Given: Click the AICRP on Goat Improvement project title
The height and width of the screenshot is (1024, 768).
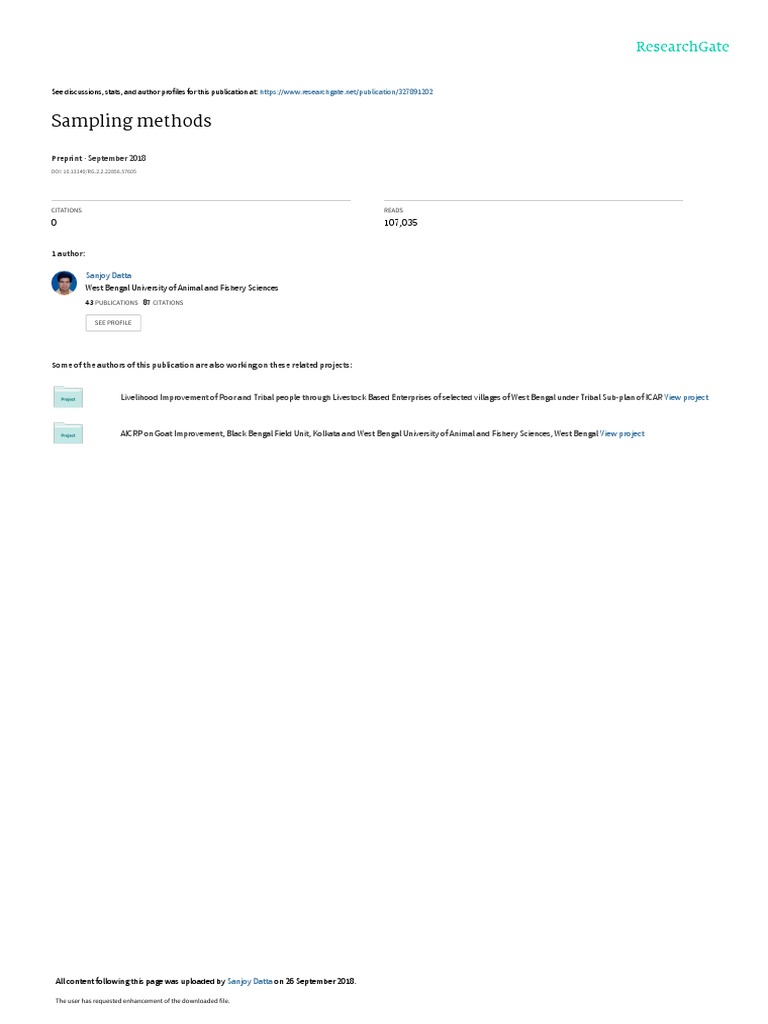Looking at the screenshot, I should 359,434.
